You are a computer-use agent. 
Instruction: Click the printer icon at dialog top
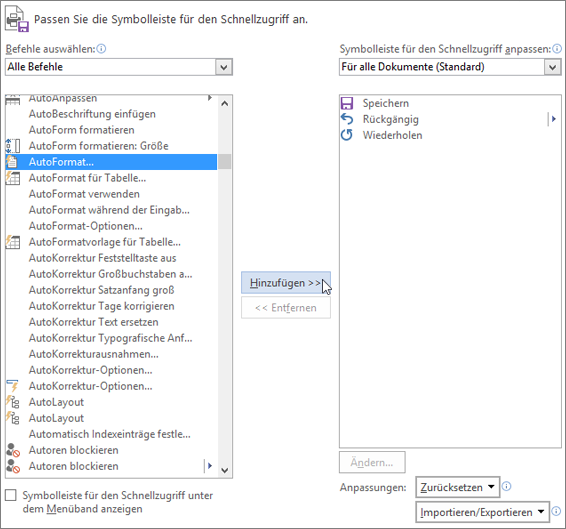pyautogui.click(x=16, y=19)
